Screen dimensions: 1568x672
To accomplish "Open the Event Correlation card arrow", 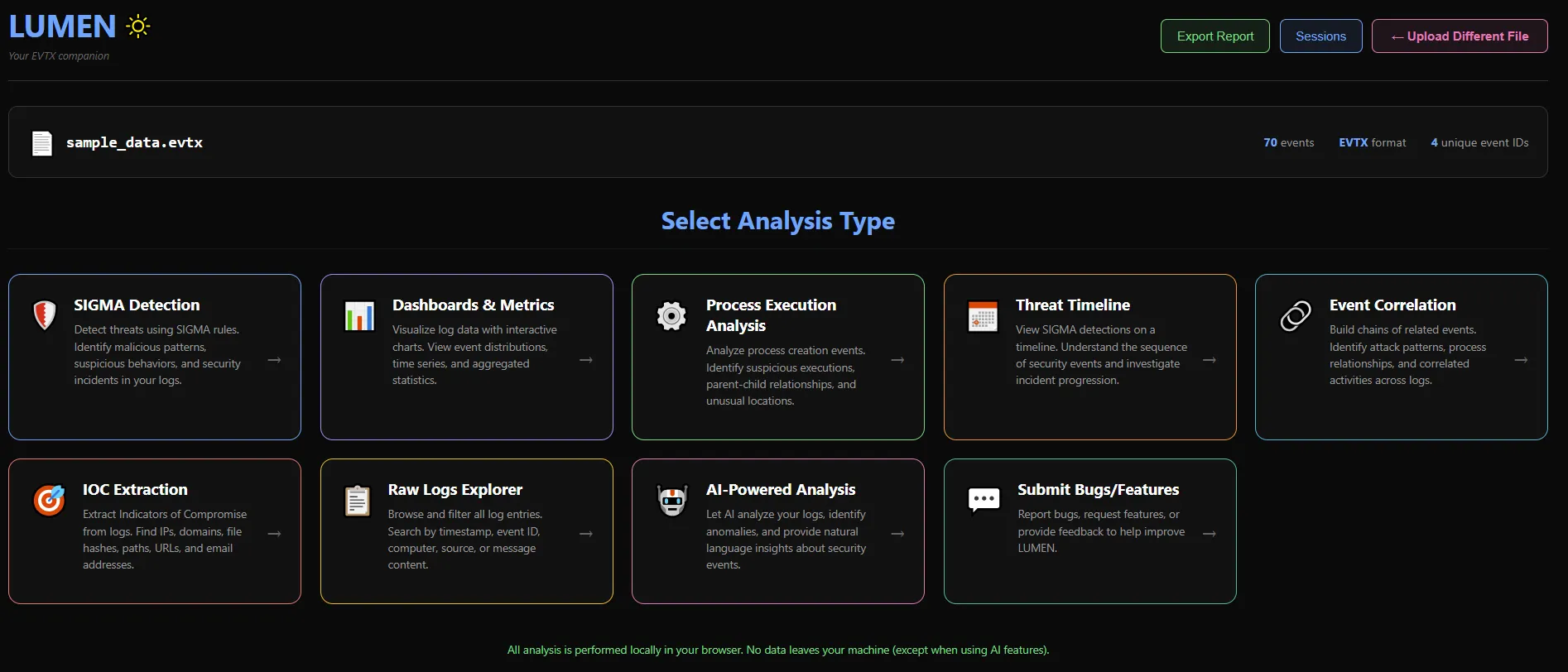I will pyautogui.click(x=1521, y=360).
